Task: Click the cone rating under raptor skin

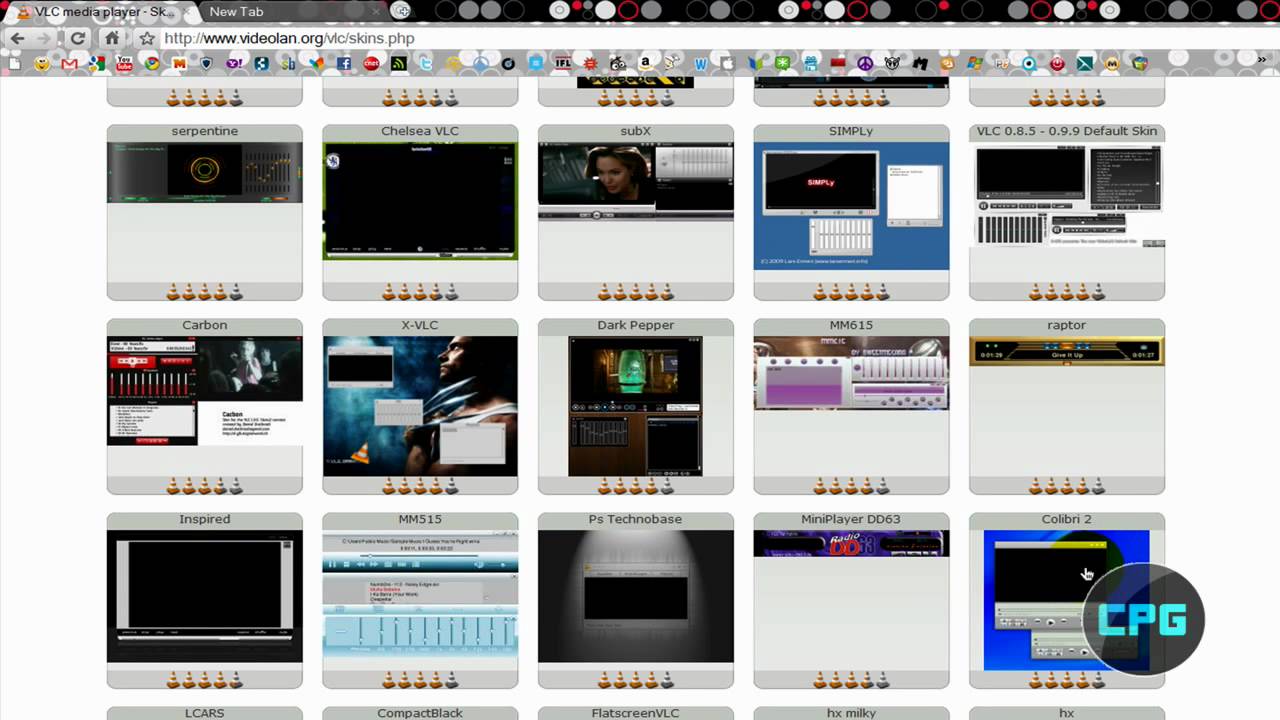Action: click(x=1067, y=486)
